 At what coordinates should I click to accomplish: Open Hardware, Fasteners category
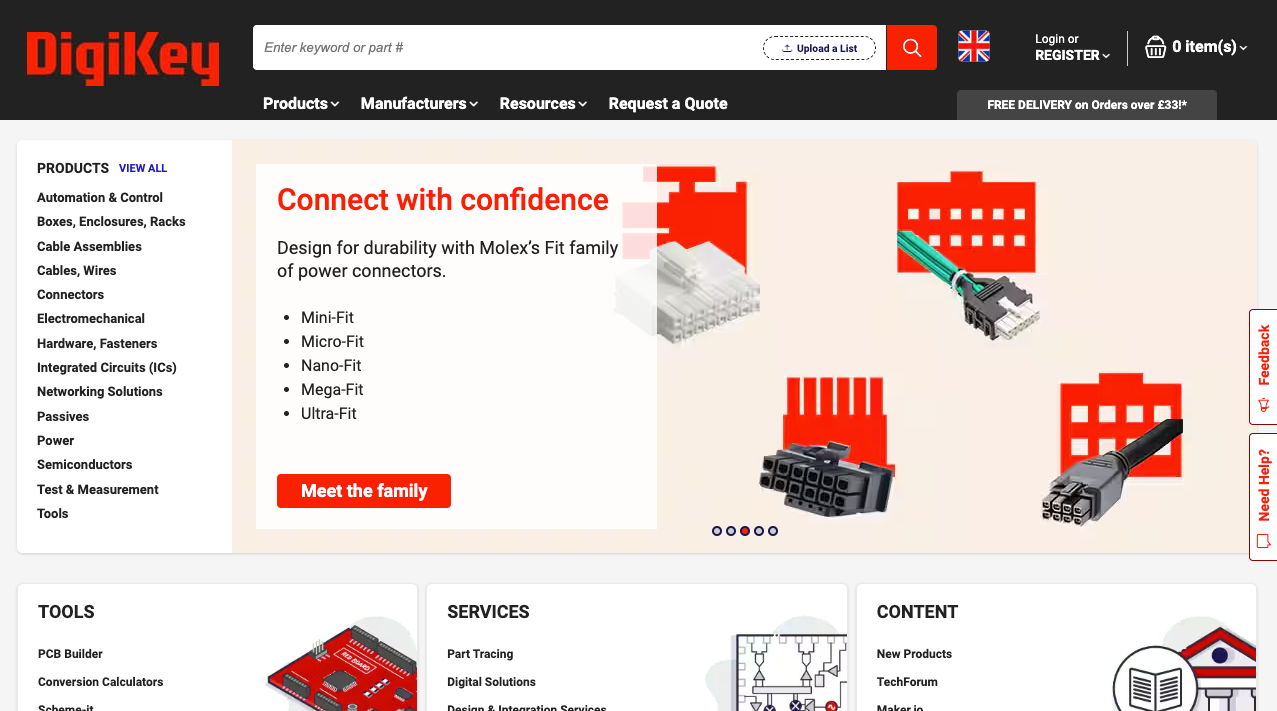point(97,343)
